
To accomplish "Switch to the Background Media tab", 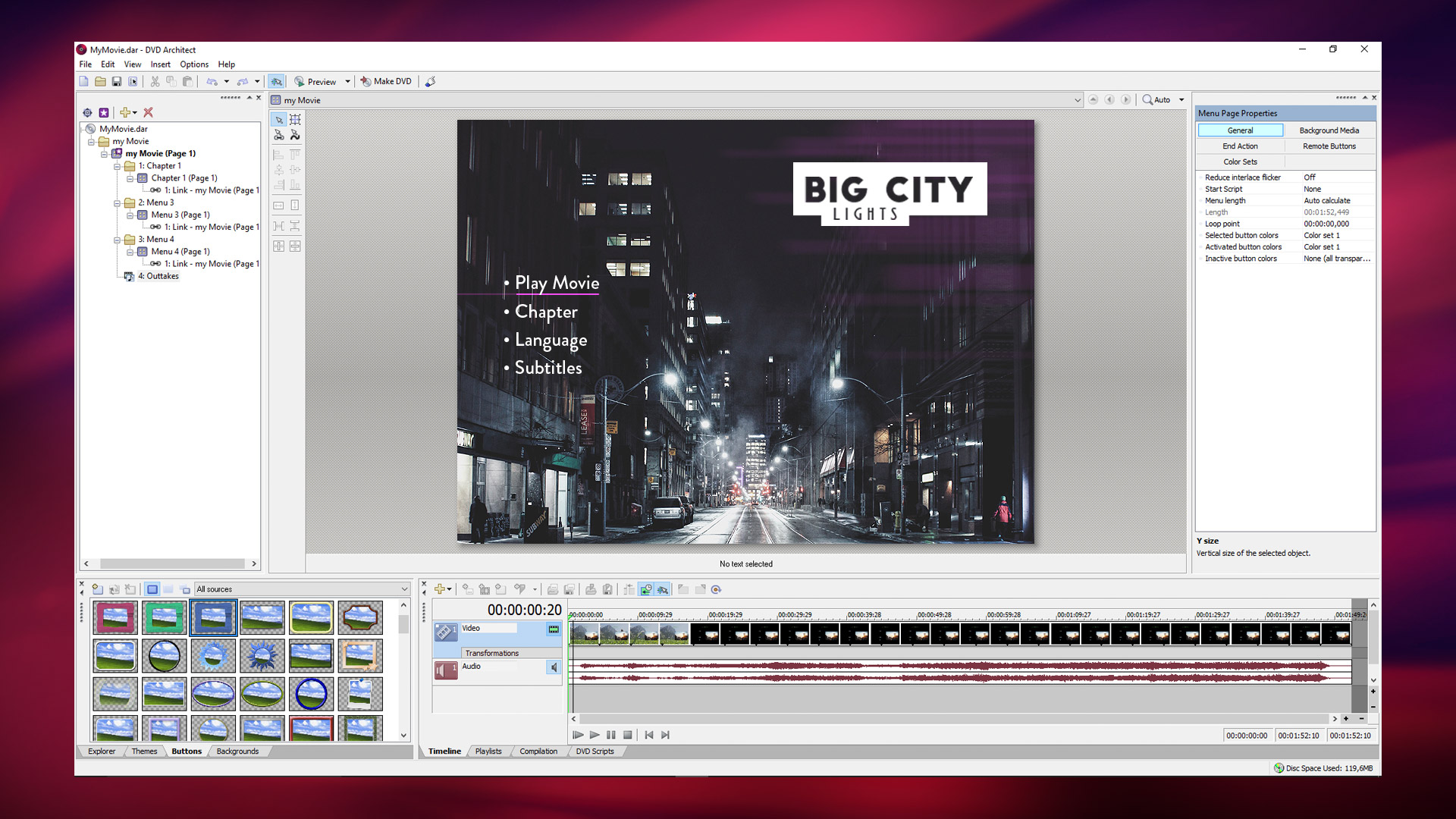I will click(x=1330, y=130).
